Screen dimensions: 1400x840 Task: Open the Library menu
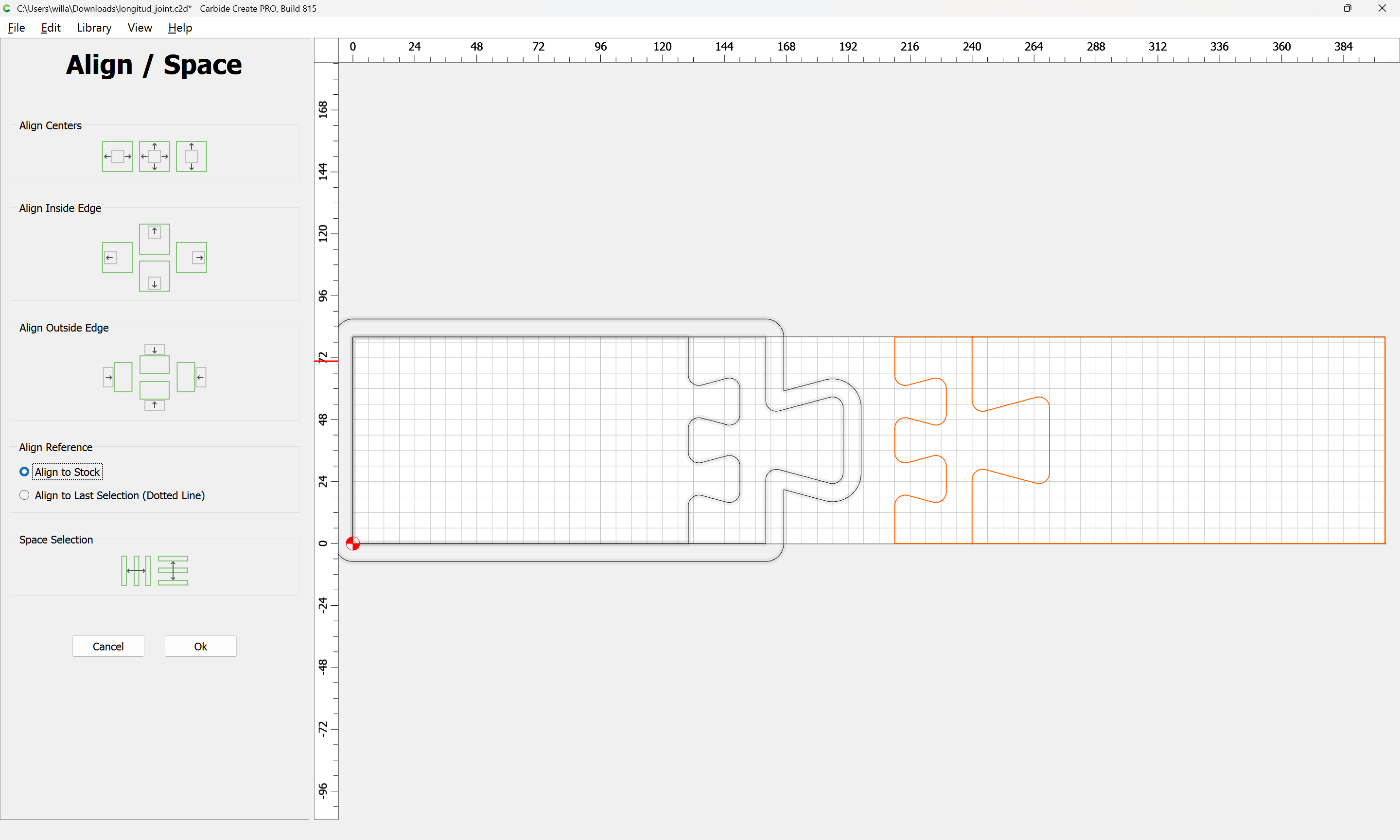tap(94, 28)
